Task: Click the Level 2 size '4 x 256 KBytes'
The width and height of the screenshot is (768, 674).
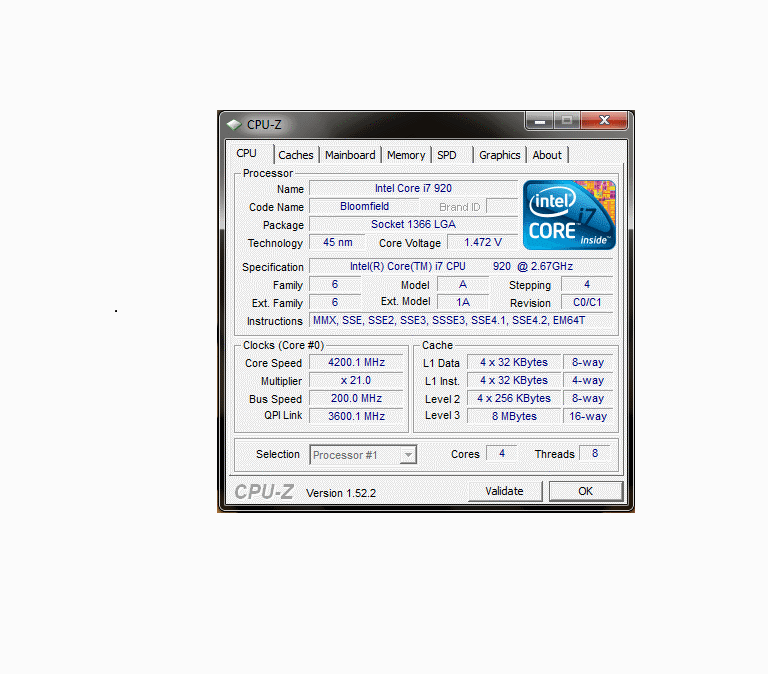Action: point(514,399)
